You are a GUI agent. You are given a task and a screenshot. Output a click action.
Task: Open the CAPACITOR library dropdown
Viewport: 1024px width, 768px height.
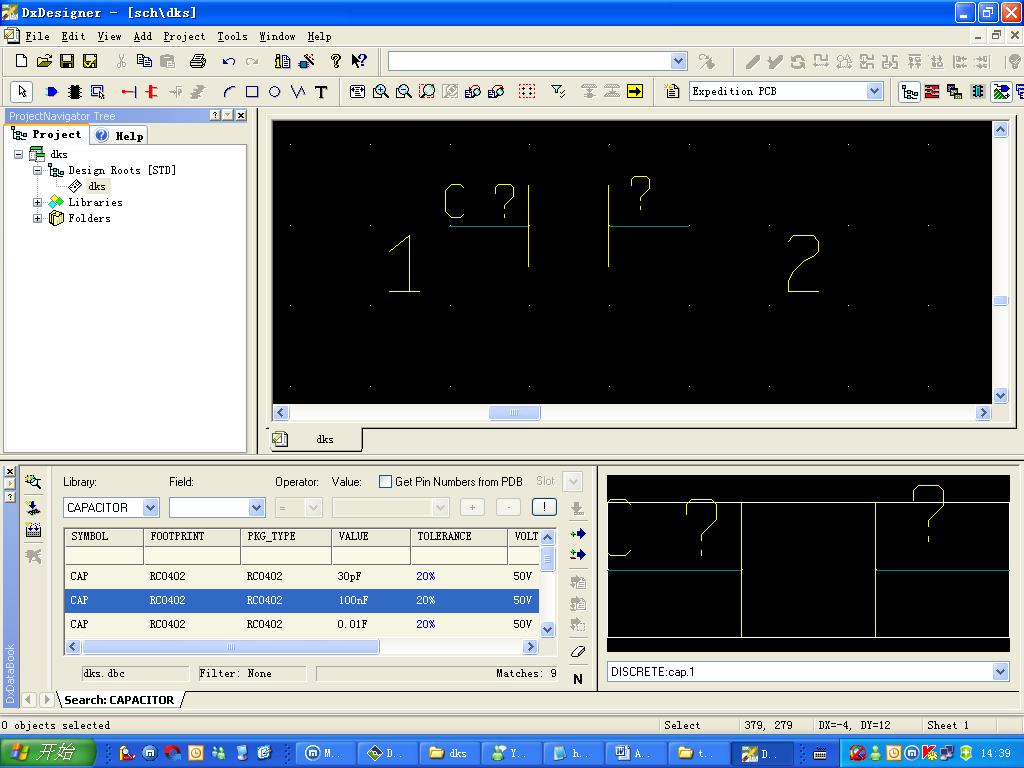point(150,508)
